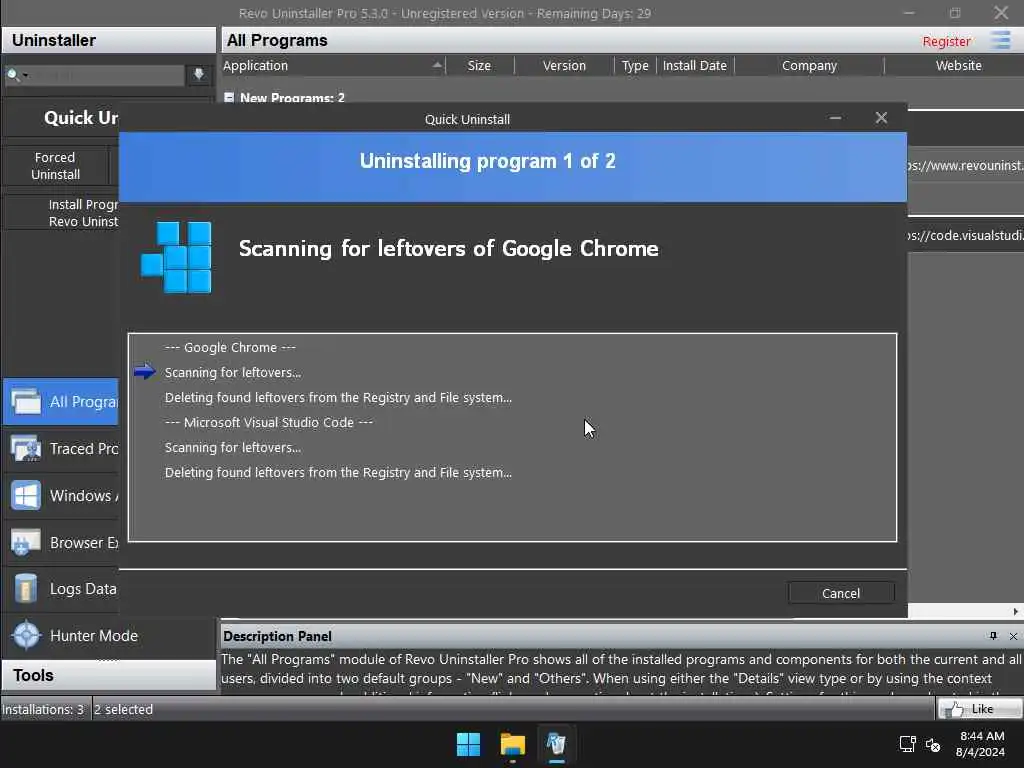
Task: Open the Windows Start menu
Action: click(x=468, y=744)
